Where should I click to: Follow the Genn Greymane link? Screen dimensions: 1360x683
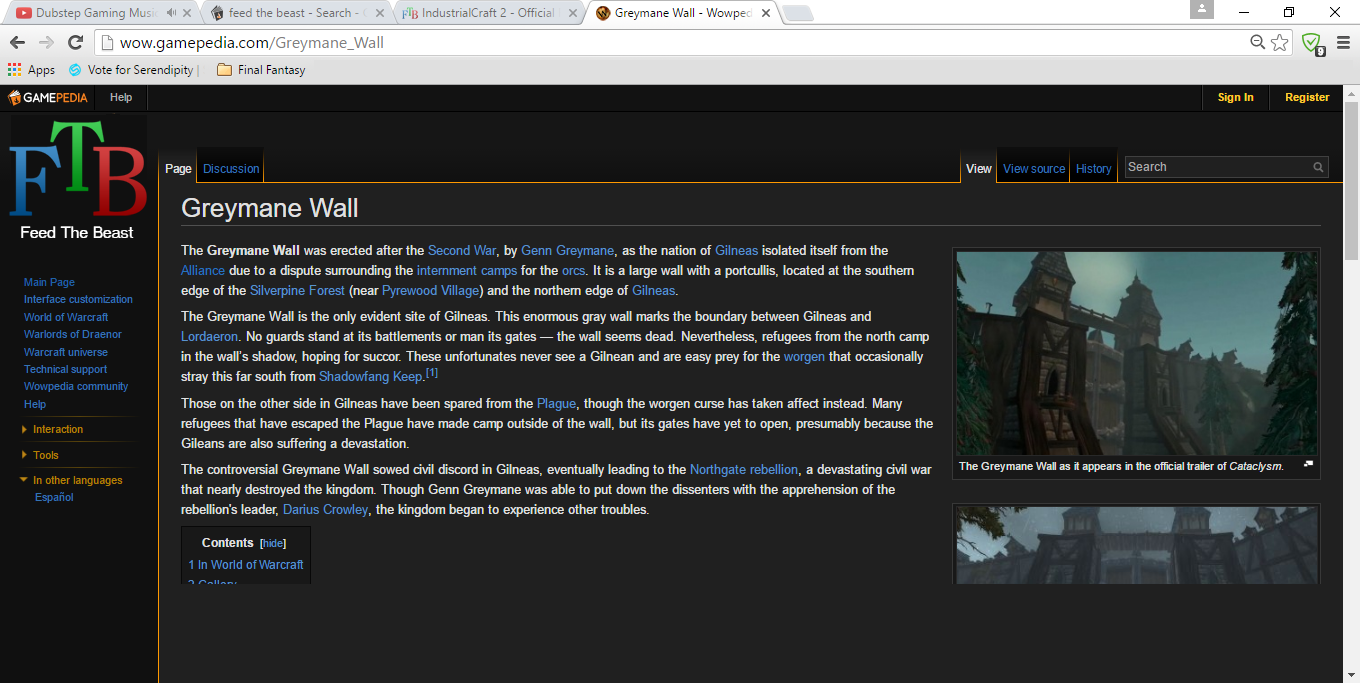(x=568, y=250)
